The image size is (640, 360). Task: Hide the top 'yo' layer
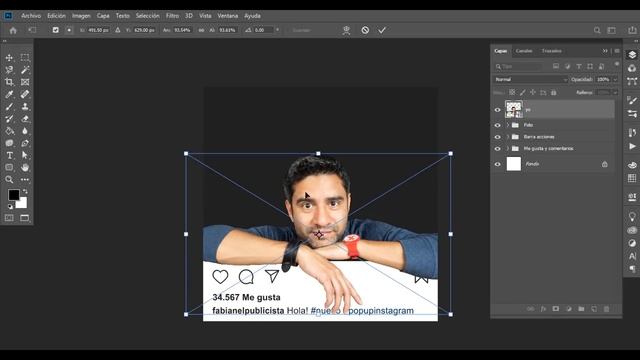click(497, 110)
